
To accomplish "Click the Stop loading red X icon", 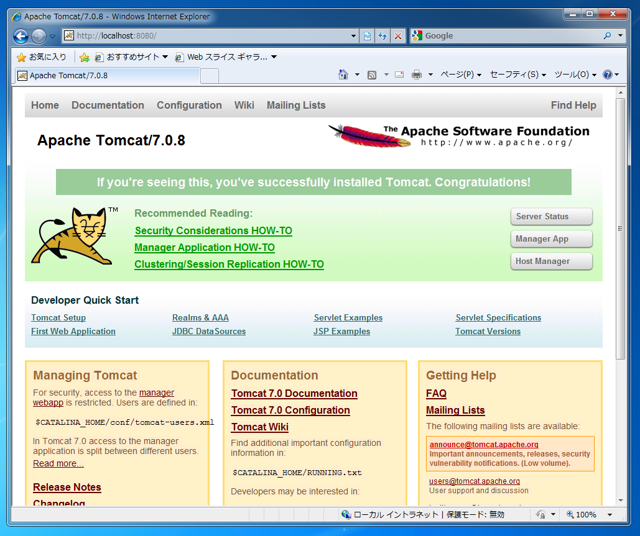I will [x=398, y=36].
